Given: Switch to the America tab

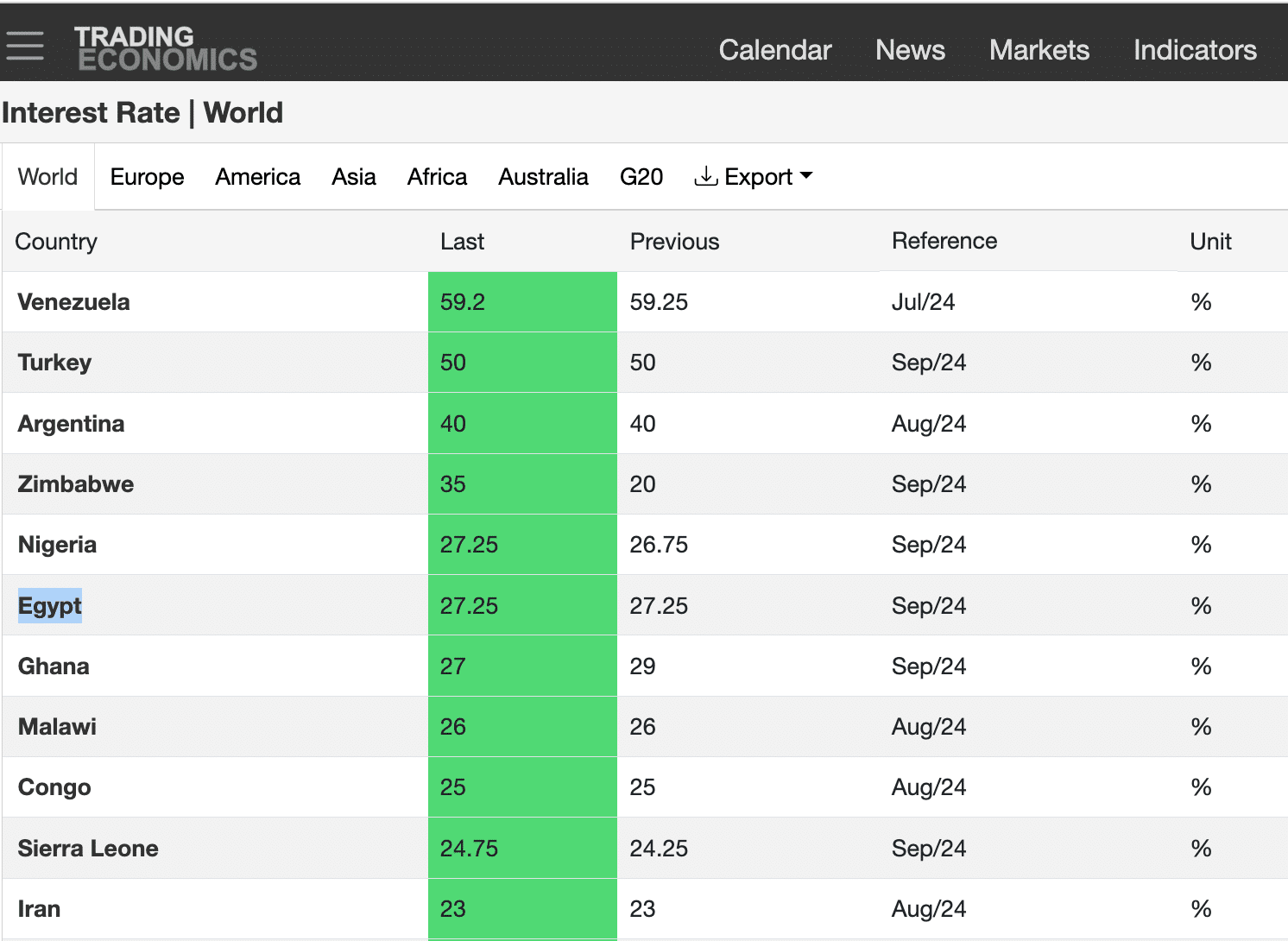Looking at the screenshot, I should [x=258, y=177].
